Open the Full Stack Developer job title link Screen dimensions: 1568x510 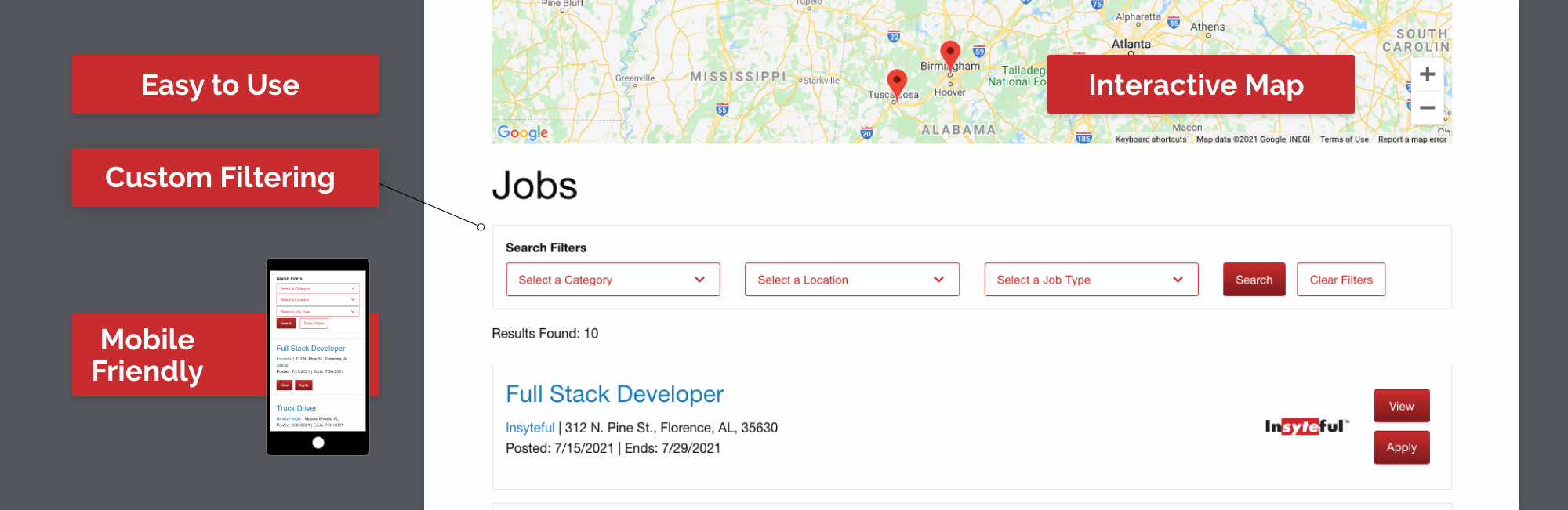[x=614, y=394]
